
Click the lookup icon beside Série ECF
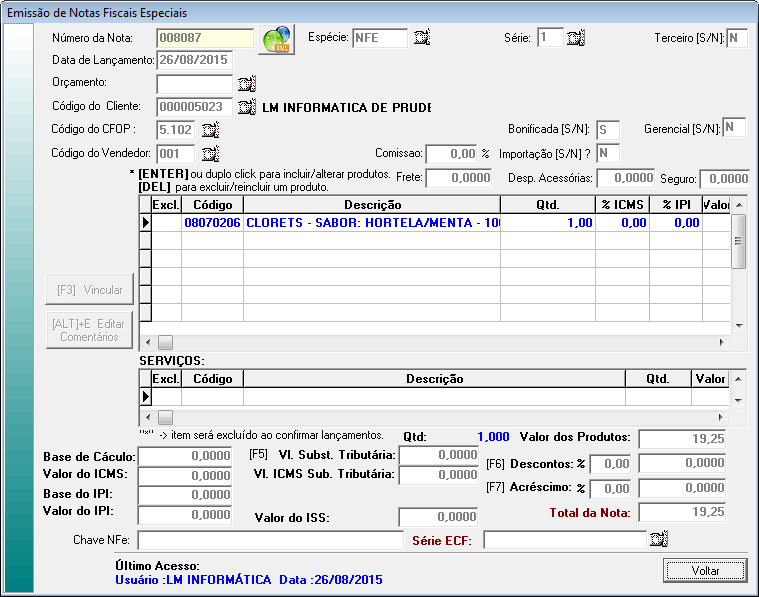pyautogui.click(x=657, y=540)
